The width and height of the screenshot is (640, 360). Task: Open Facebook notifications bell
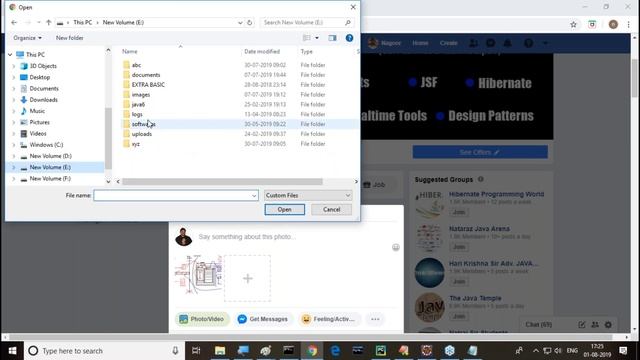pyautogui.click(x=507, y=43)
